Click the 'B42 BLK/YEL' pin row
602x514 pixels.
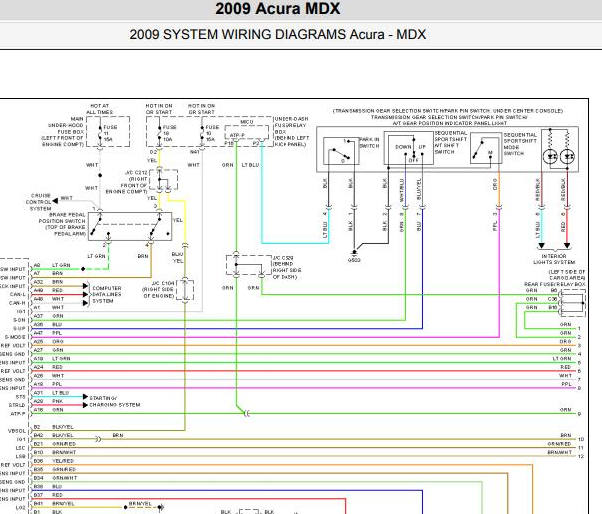pos(53,435)
